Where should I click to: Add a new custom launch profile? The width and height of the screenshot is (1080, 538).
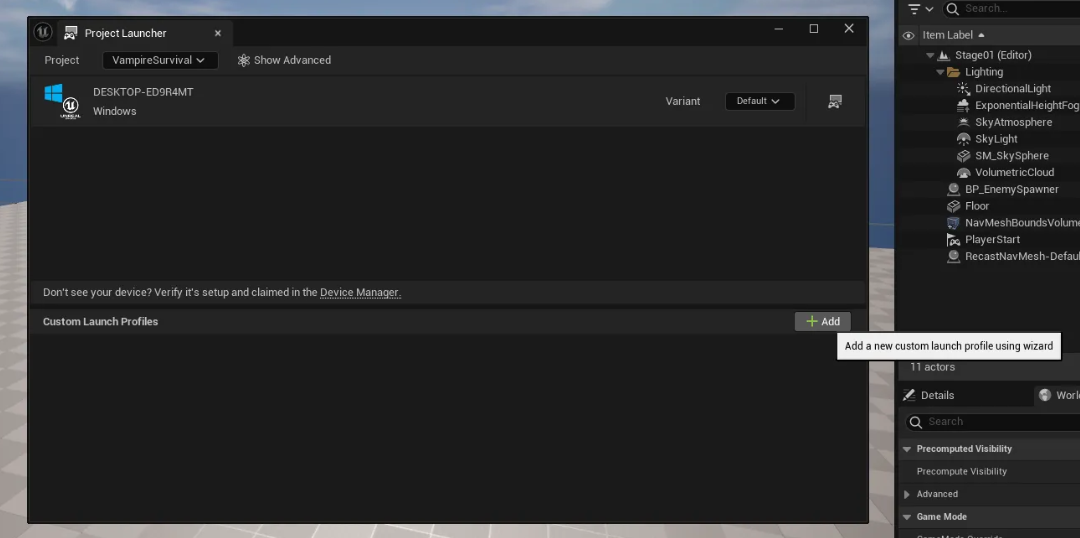pos(822,322)
